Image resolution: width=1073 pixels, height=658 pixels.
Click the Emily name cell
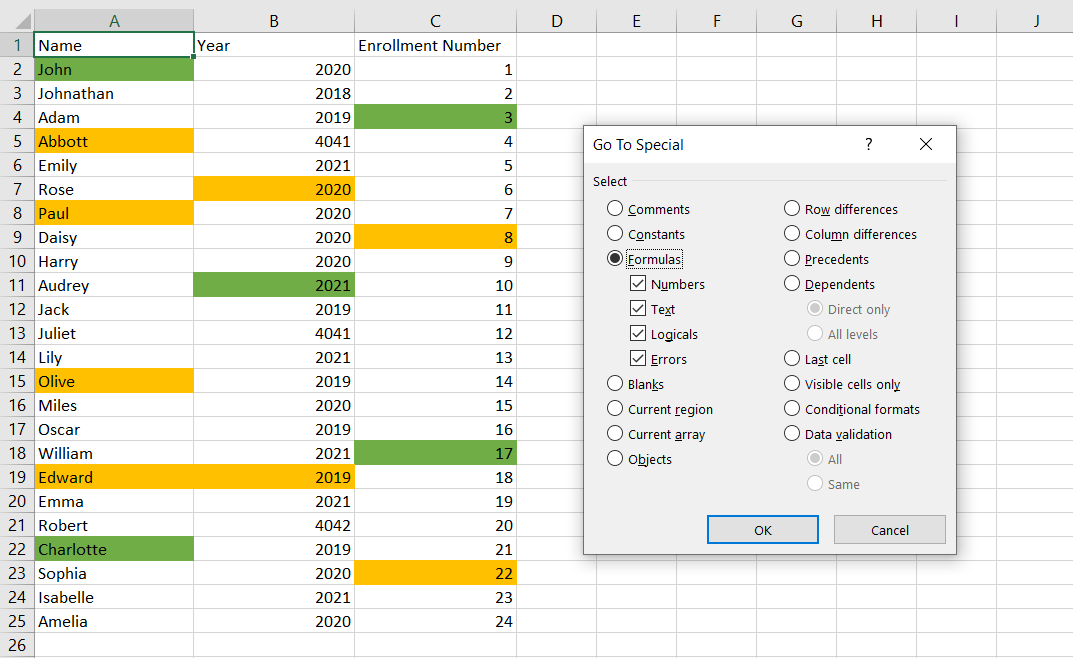pyautogui.click(x=114, y=166)
